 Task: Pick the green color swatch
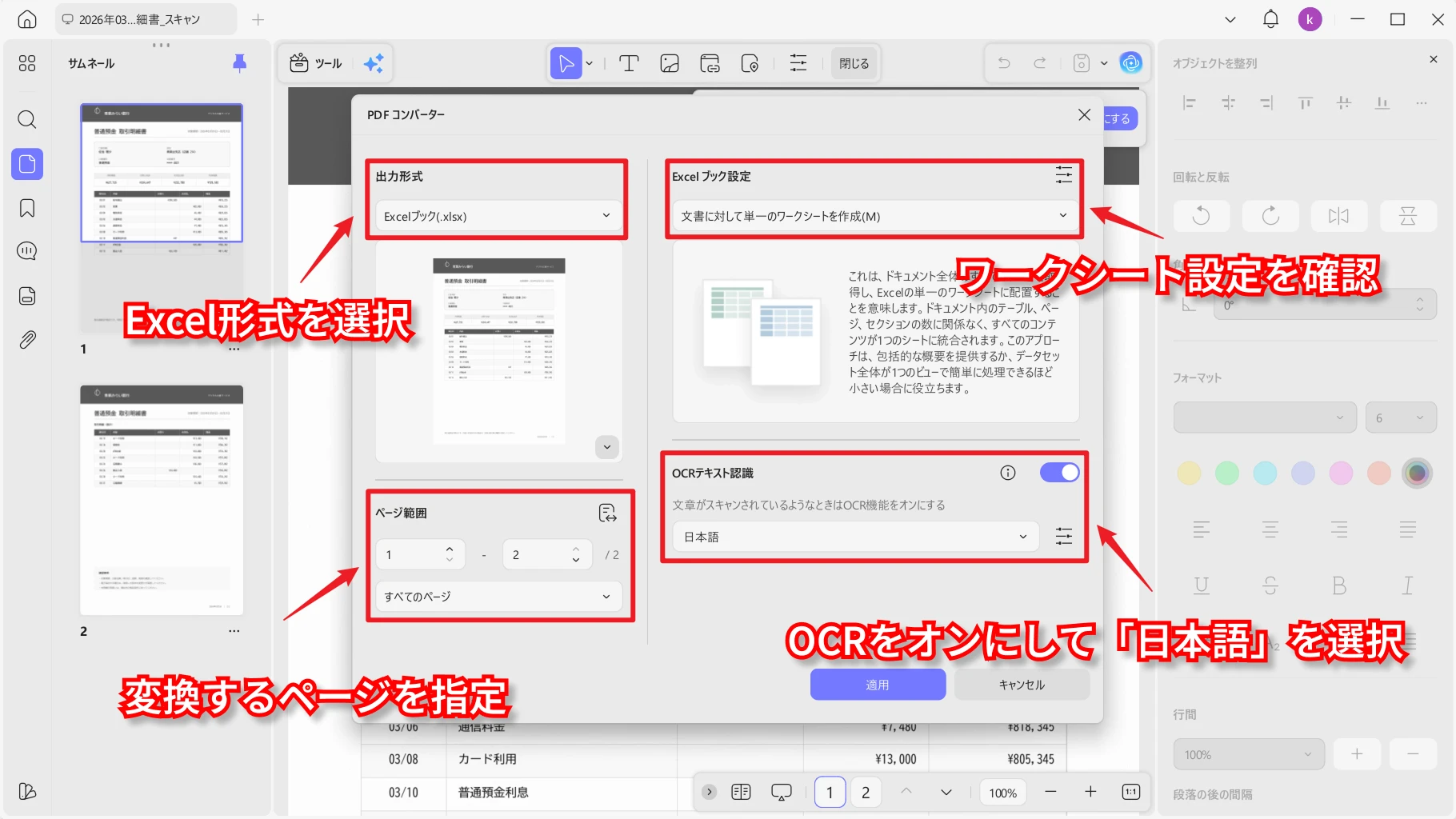pyautogui.click(x=1226, y=473)
